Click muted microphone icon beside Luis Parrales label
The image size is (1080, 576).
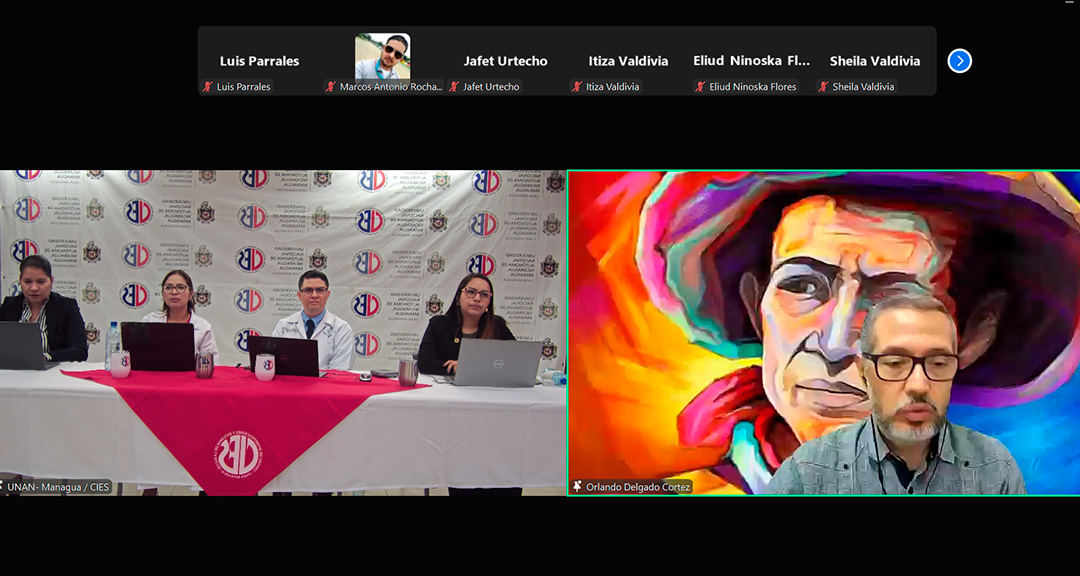(x=207, y=87)
